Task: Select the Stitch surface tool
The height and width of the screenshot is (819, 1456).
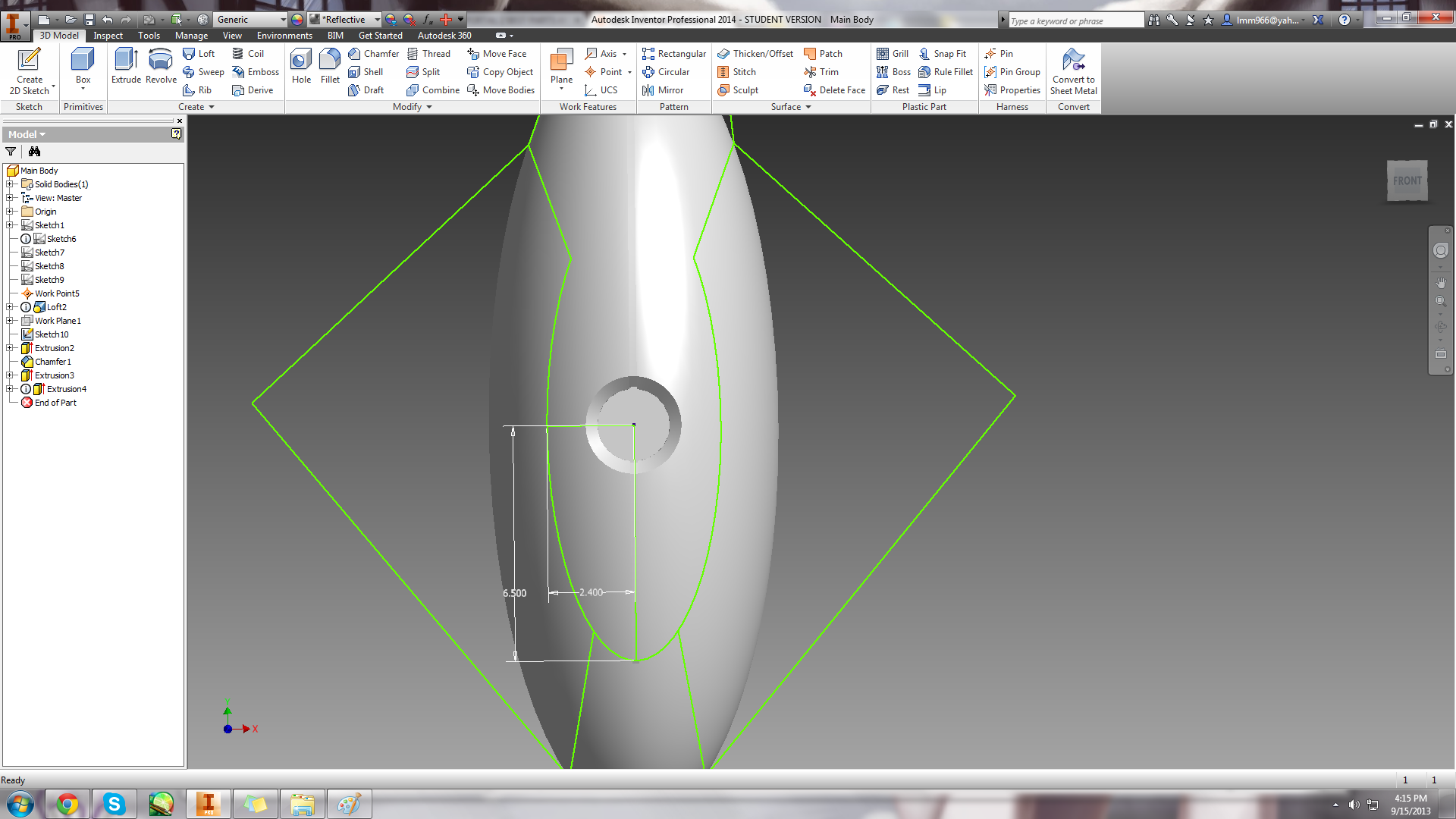Action: (x=736, y=72)
